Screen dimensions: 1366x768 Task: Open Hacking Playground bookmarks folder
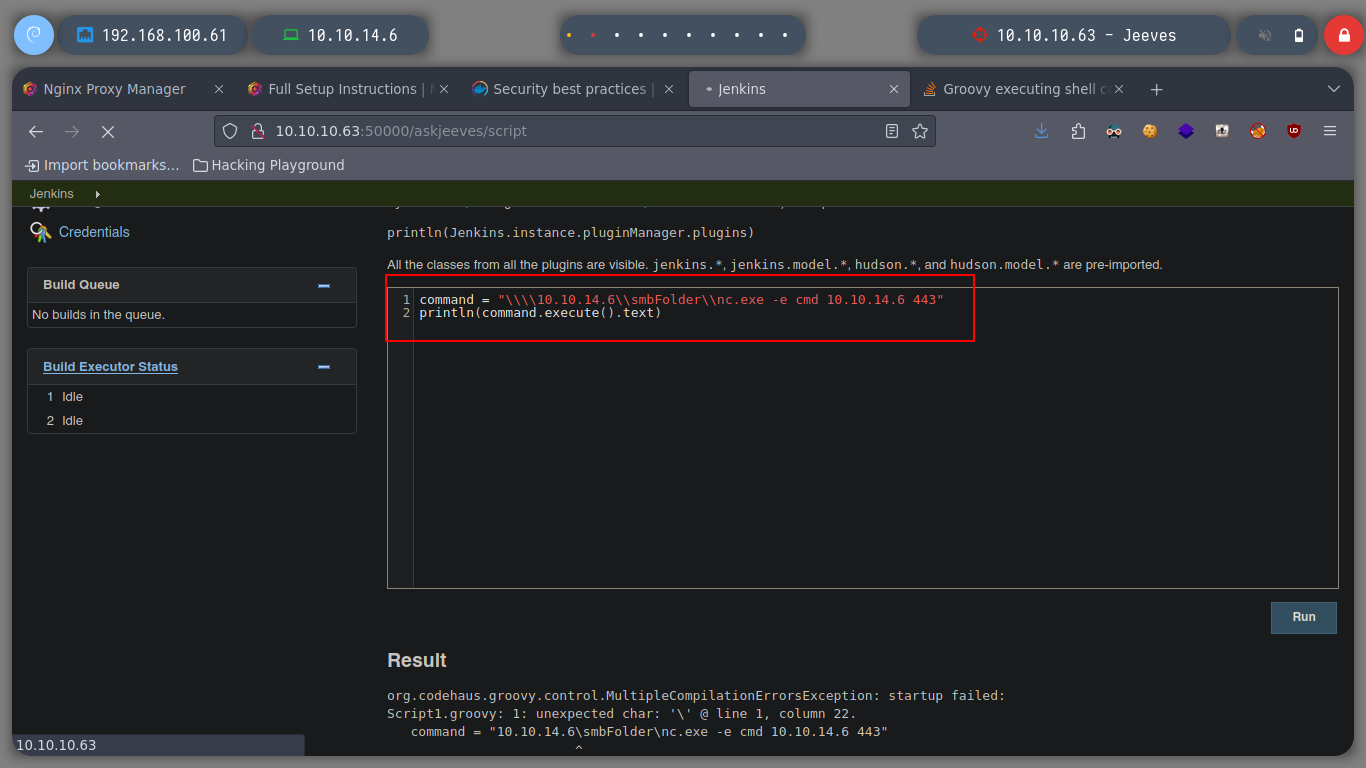click(x=269, y=165)
